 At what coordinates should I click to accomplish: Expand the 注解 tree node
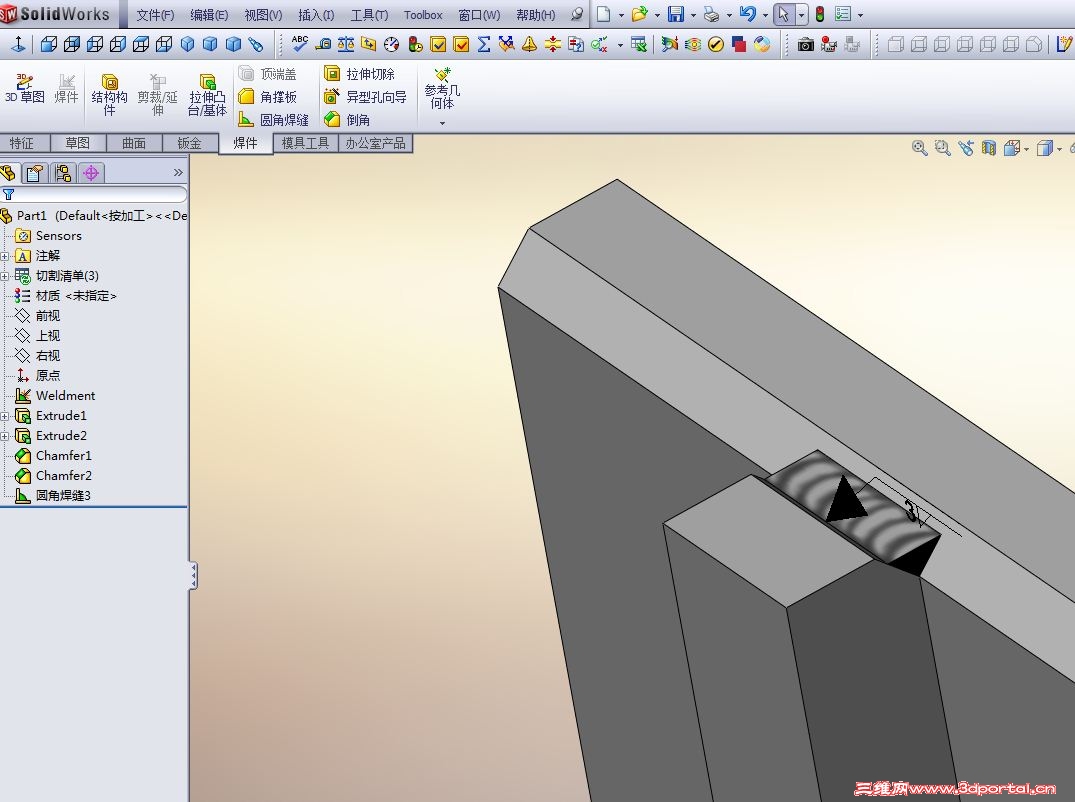[x=5, y=256]
